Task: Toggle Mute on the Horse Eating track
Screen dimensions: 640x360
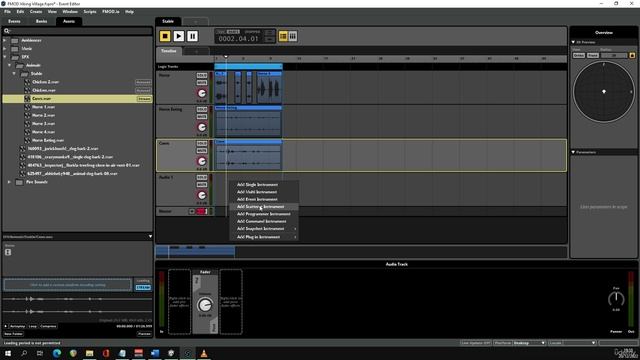Action: (202, 117)
